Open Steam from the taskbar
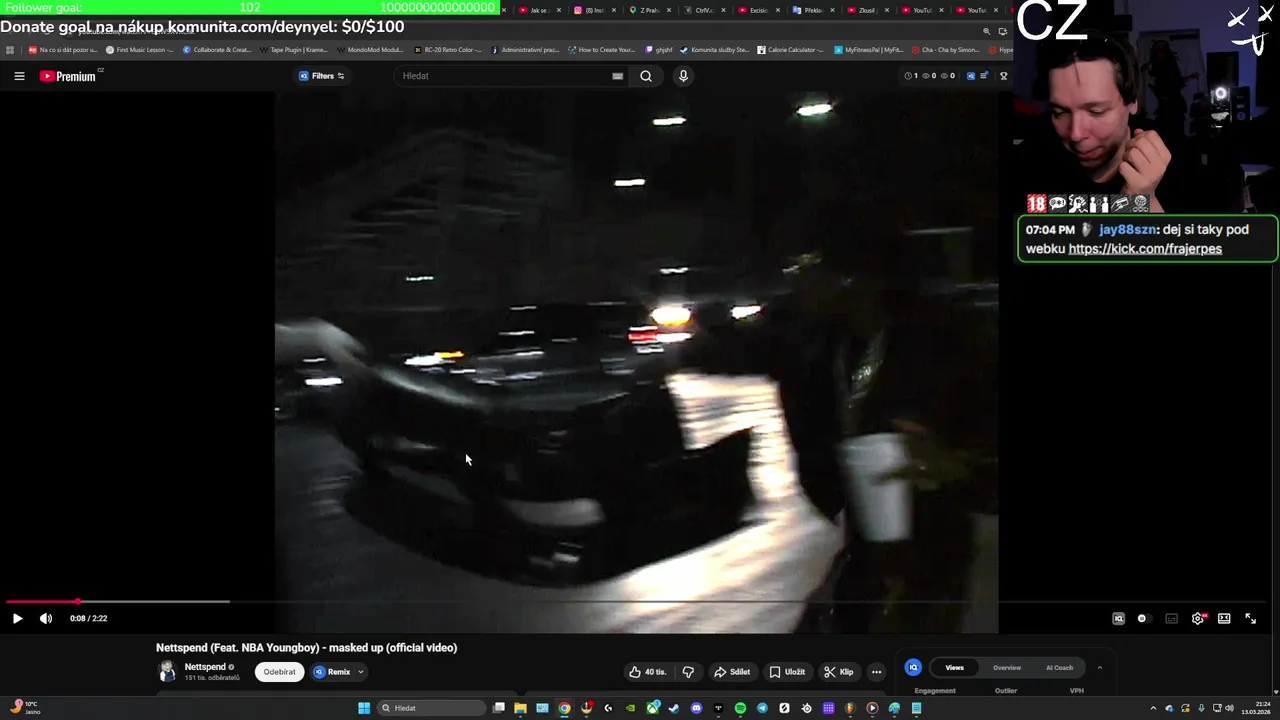The width and height of the screenshot is (1280, 720). pos(674,708)
